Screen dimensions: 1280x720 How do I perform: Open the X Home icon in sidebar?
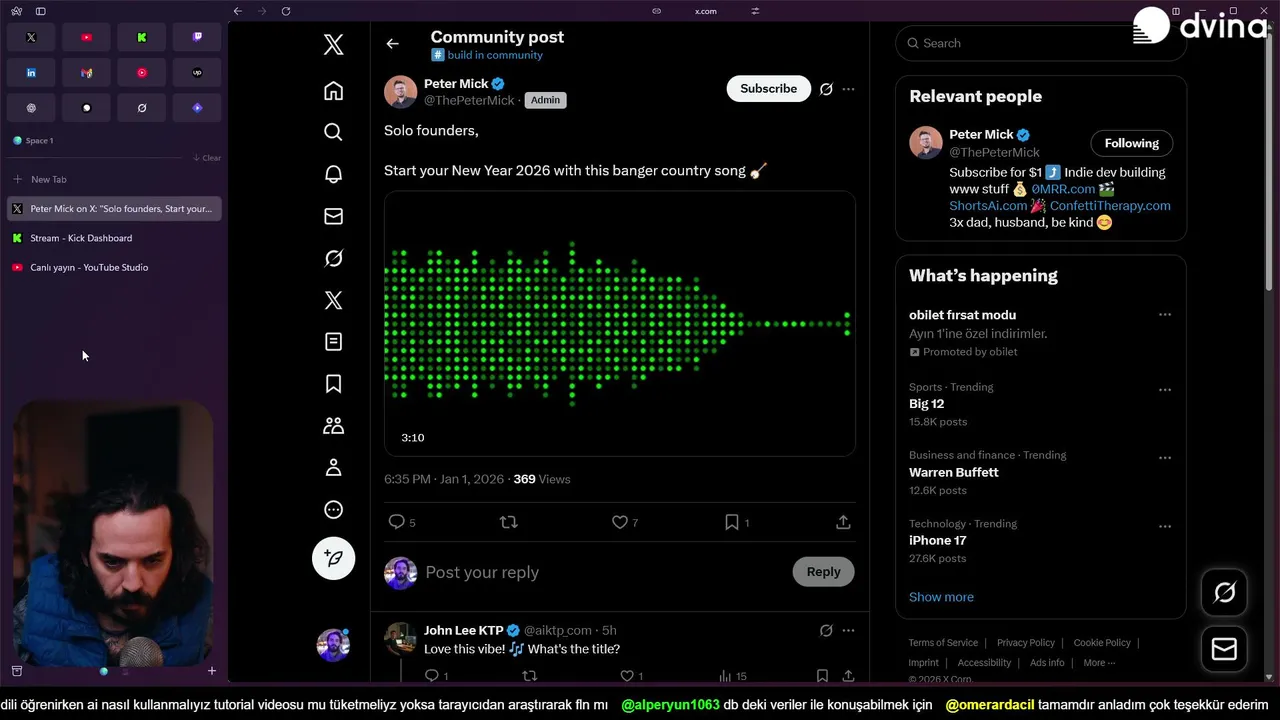(334, 91)
